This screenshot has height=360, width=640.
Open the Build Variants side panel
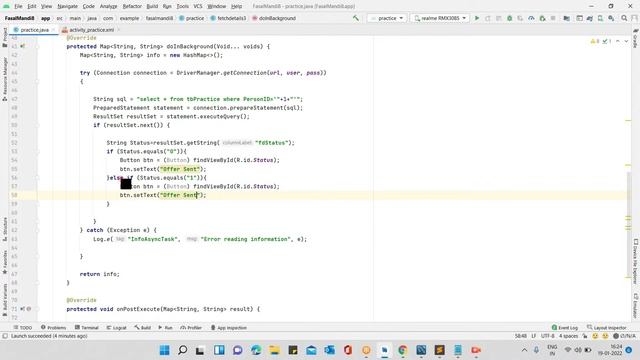click(x=5, y=300)
